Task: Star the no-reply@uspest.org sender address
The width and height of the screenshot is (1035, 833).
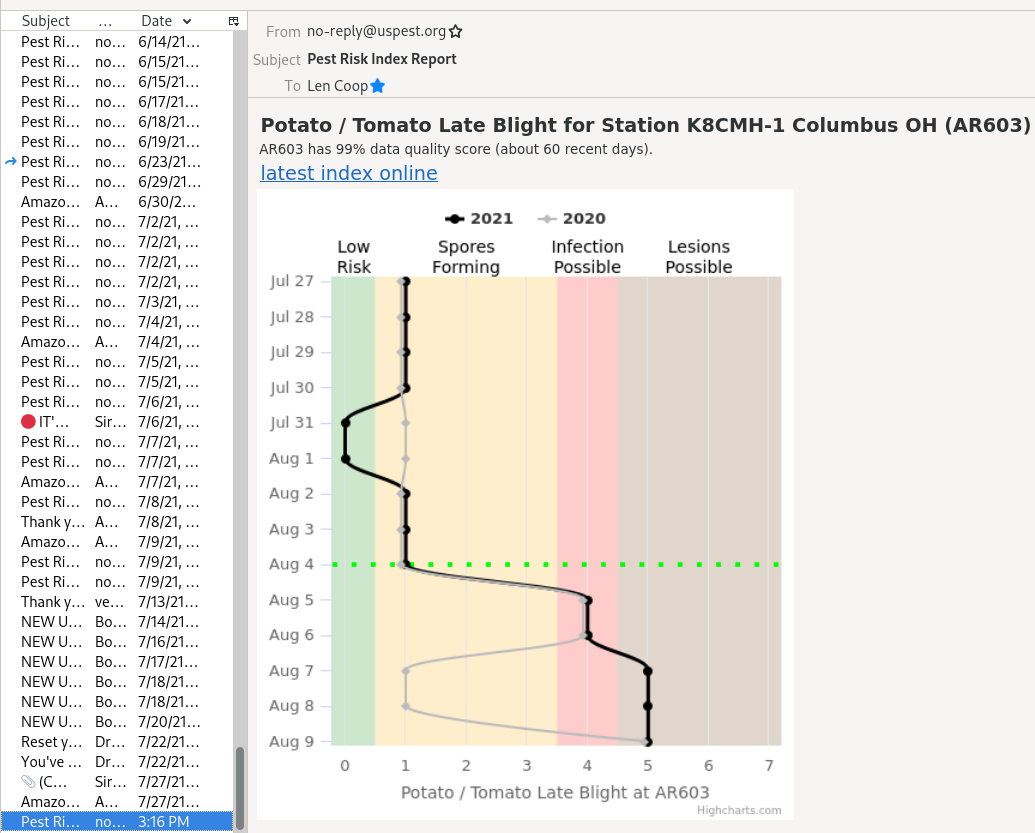Action: click(455, 31)
